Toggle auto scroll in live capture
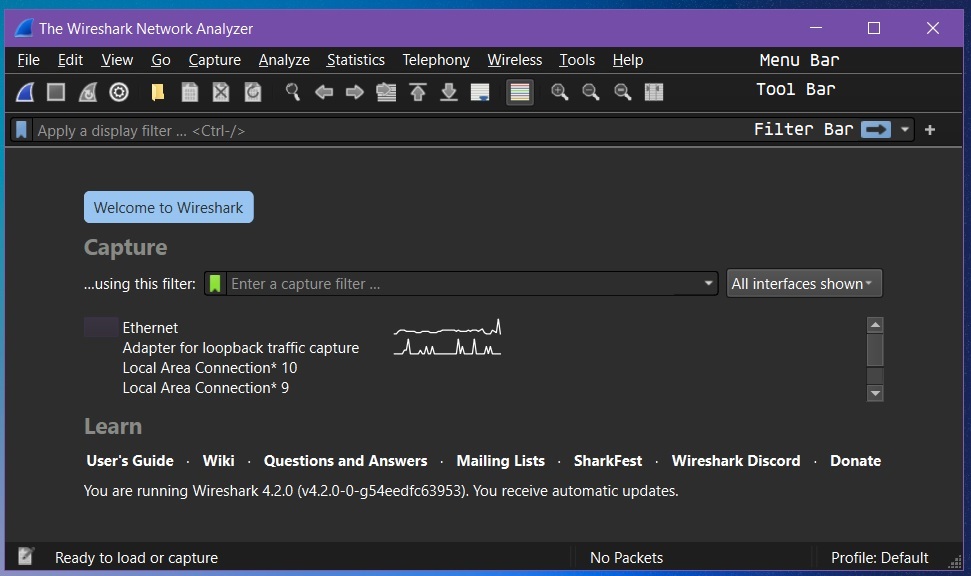 point(481,92)
